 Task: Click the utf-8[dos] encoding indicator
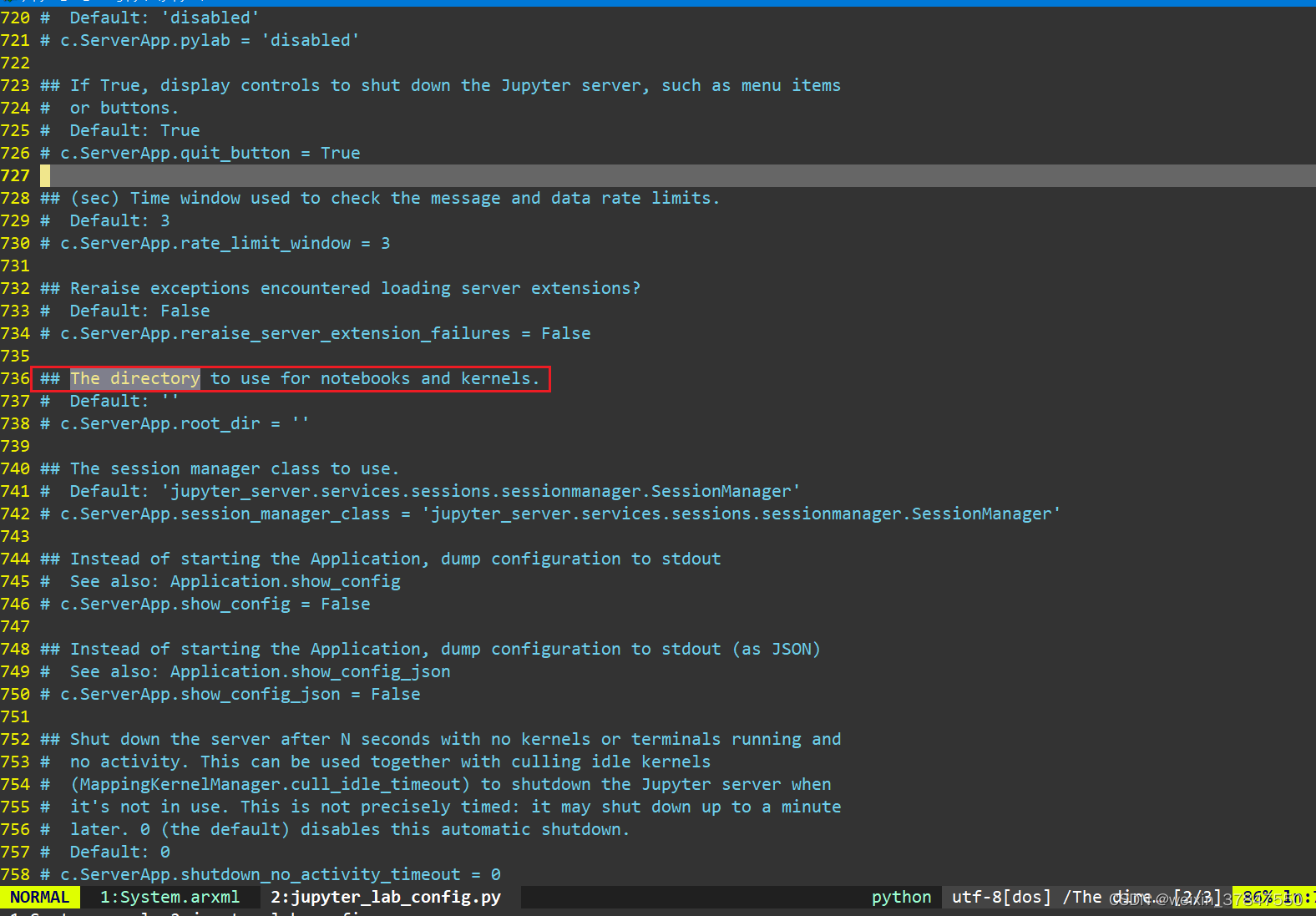pos(1001,897)
